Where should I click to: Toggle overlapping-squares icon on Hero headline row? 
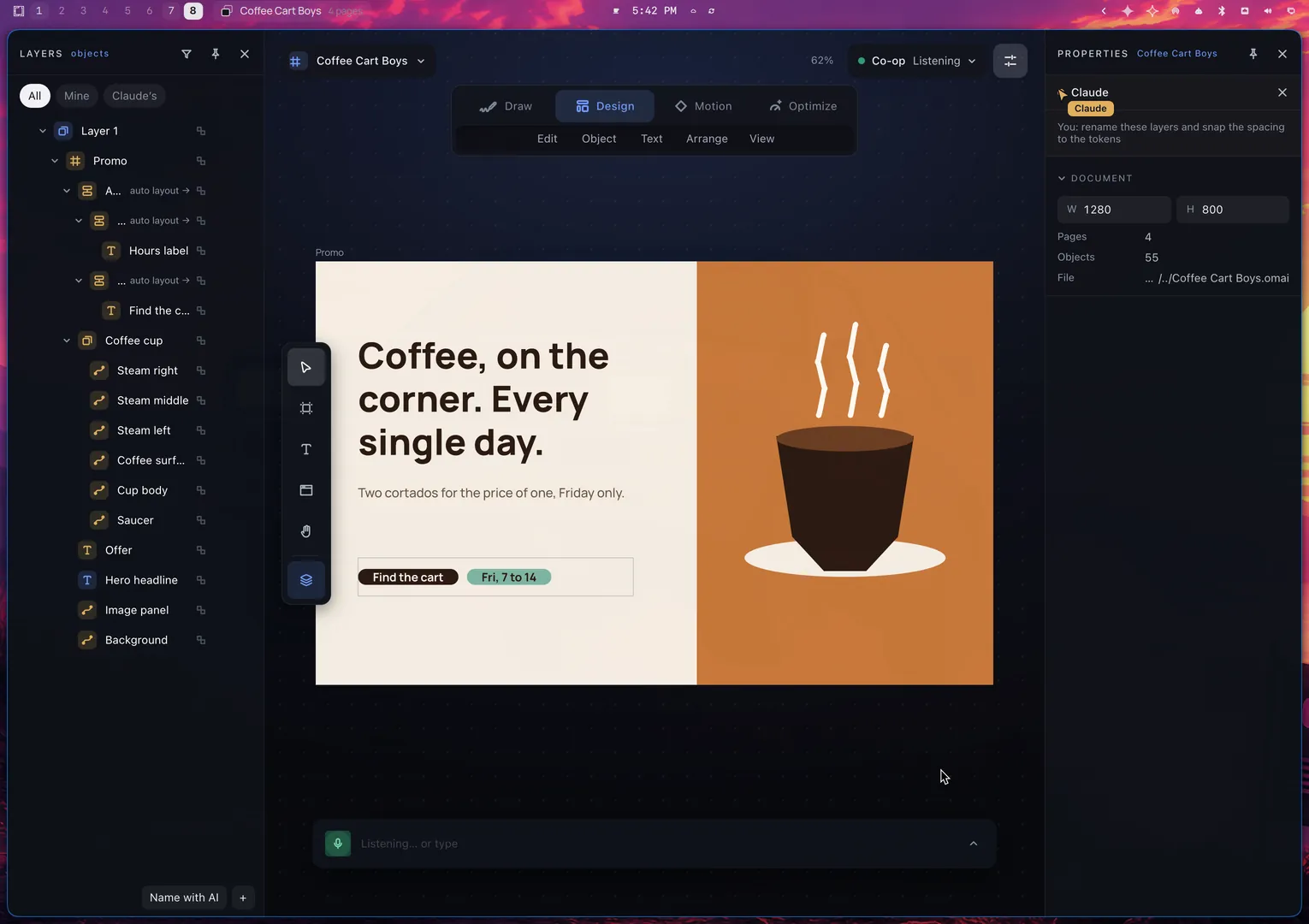[201, 580]
